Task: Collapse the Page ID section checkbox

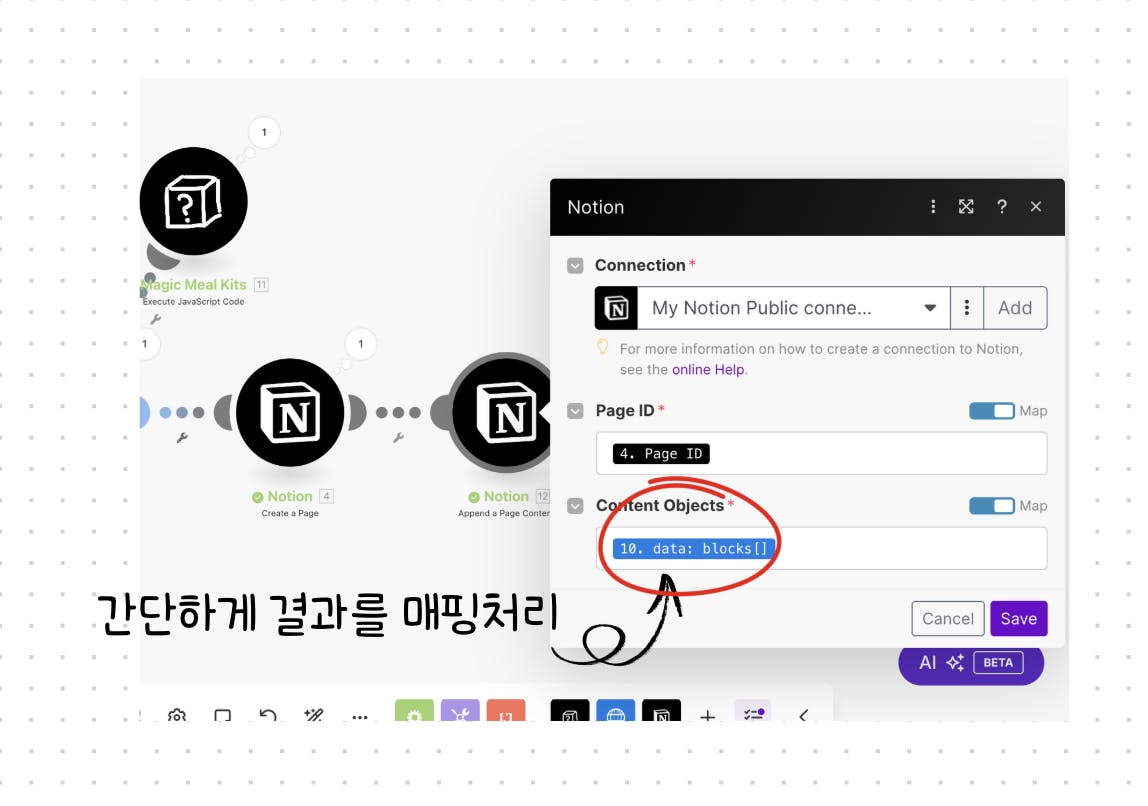Action: 575,411
